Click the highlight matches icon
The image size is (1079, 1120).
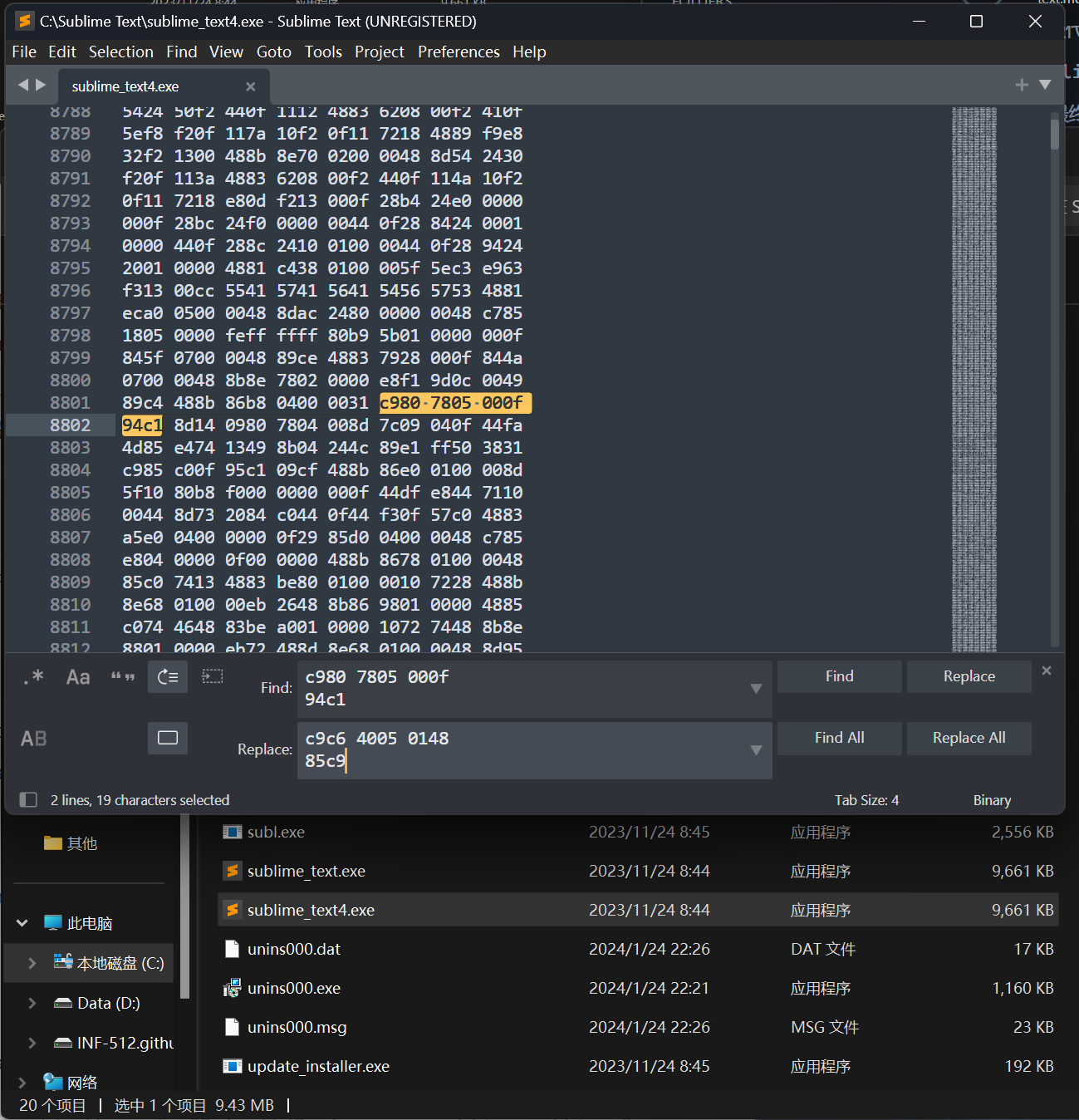(x=168, y=739)
